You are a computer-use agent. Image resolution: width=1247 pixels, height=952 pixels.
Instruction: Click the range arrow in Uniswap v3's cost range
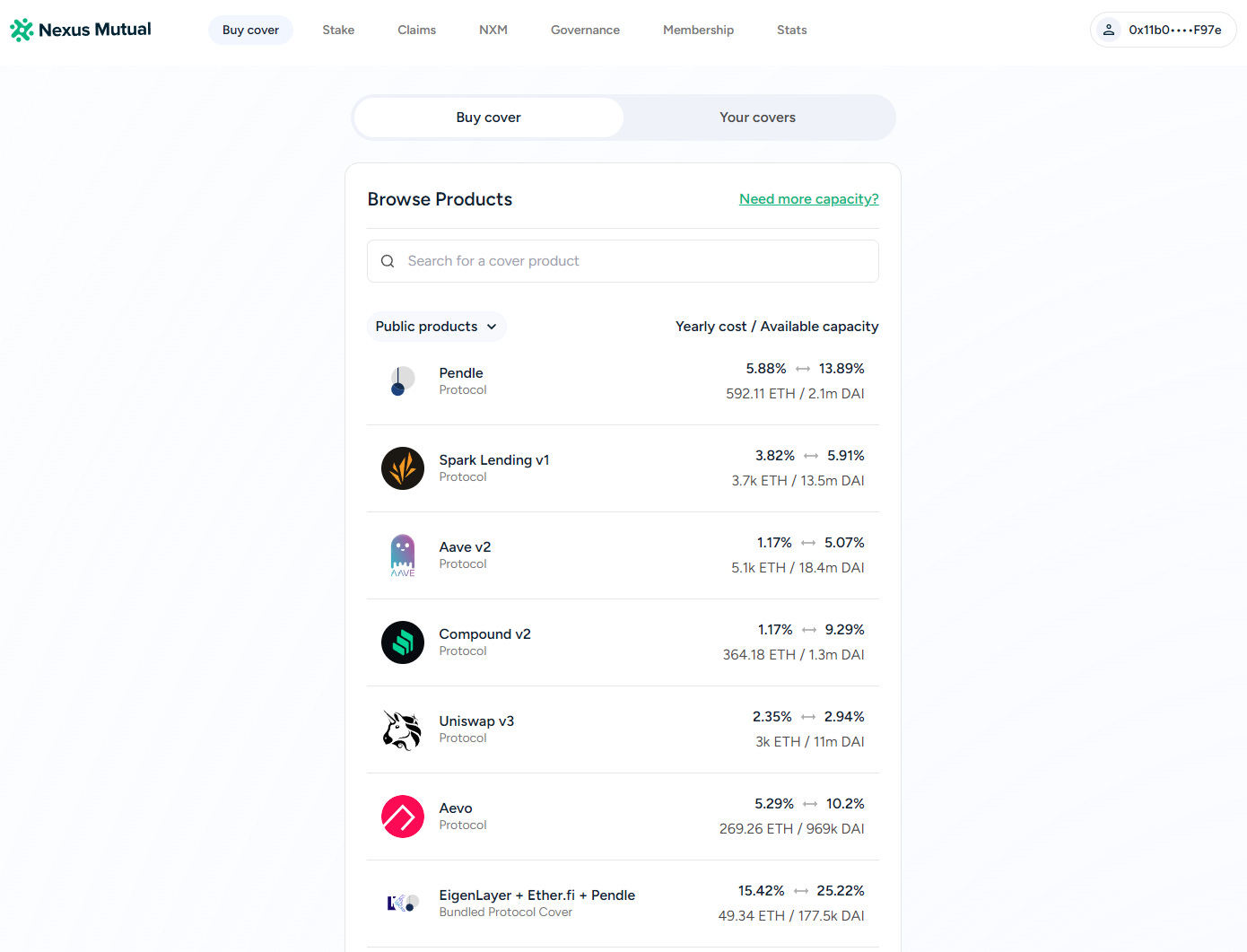point(808,717)
